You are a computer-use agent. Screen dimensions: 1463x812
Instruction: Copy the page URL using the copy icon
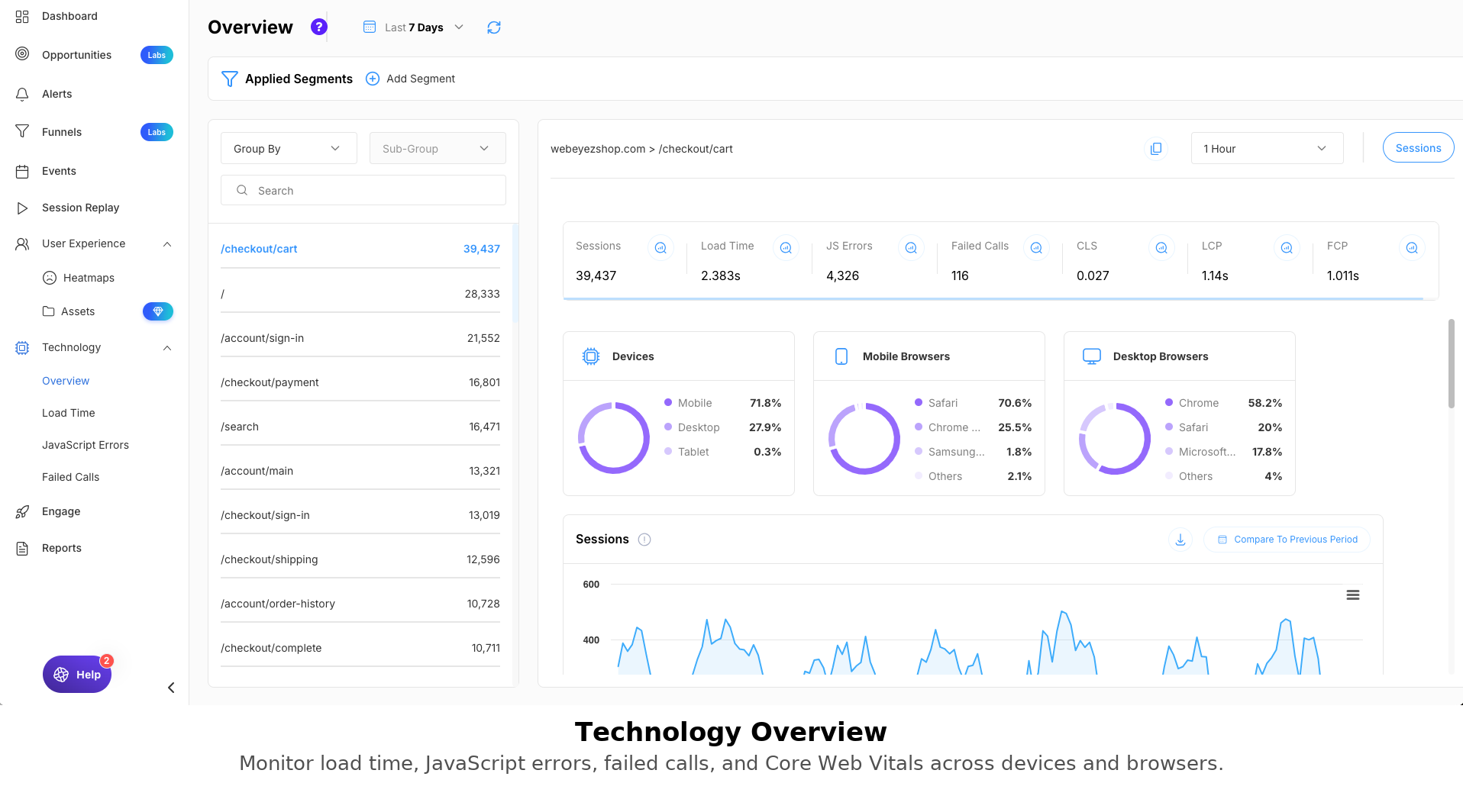(1156, 149)
